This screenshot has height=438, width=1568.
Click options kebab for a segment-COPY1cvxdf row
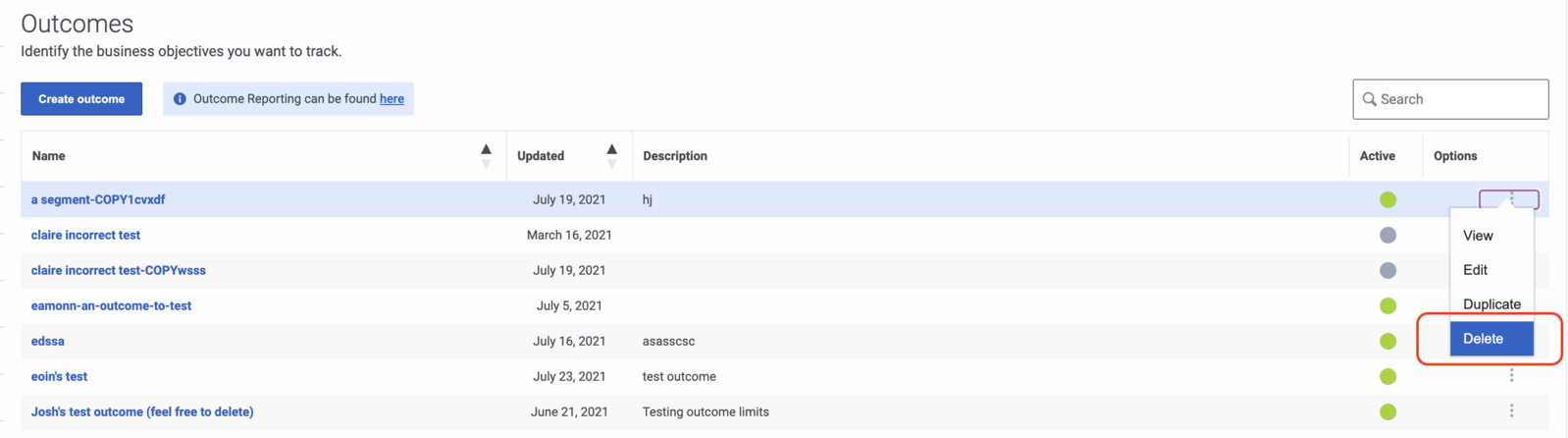1509,199
